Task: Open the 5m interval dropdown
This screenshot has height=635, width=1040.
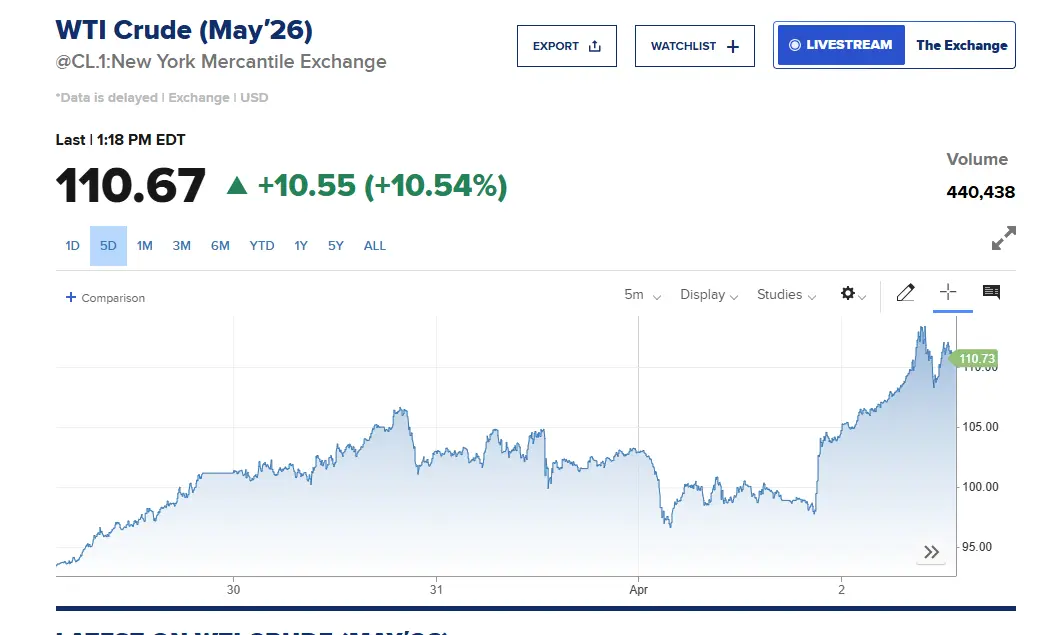Action: pyautogui.click(x=642, y=295)
